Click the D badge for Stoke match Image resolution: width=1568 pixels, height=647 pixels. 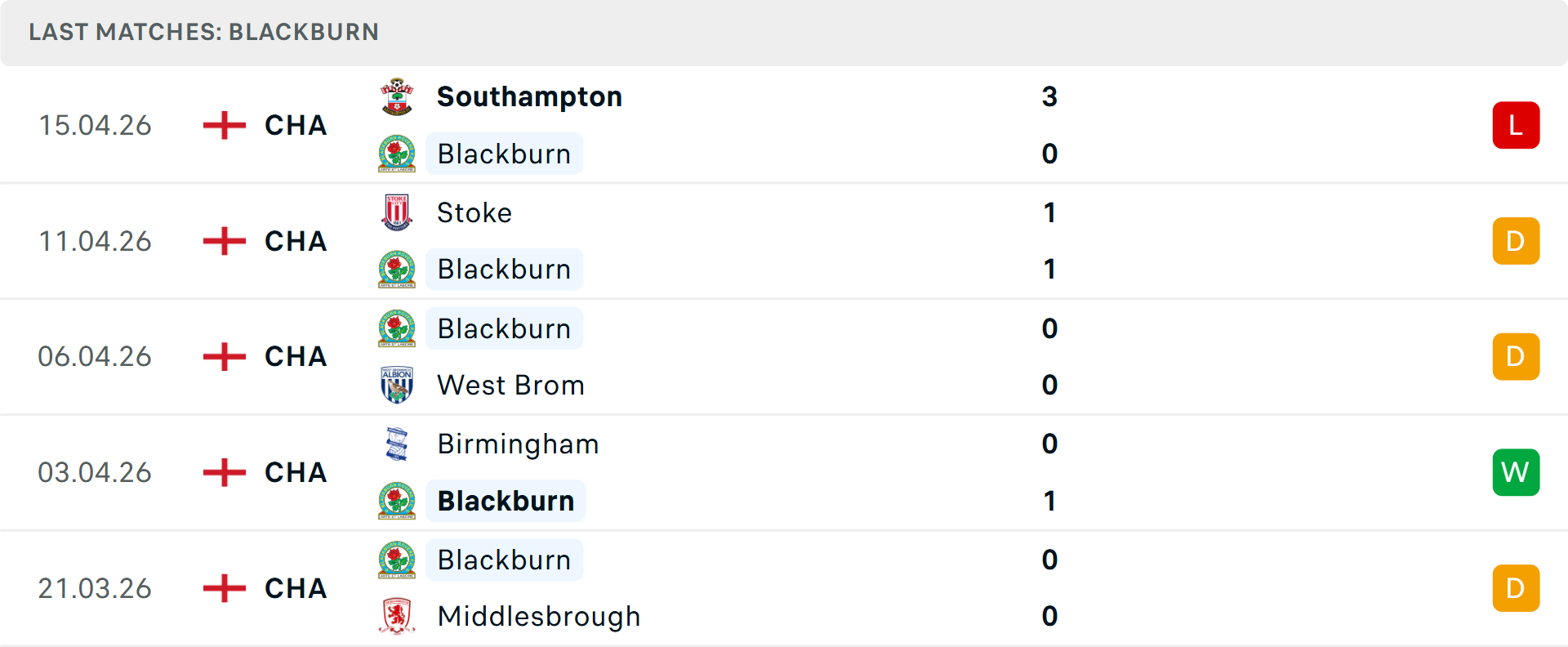[x=1516, y=241]
